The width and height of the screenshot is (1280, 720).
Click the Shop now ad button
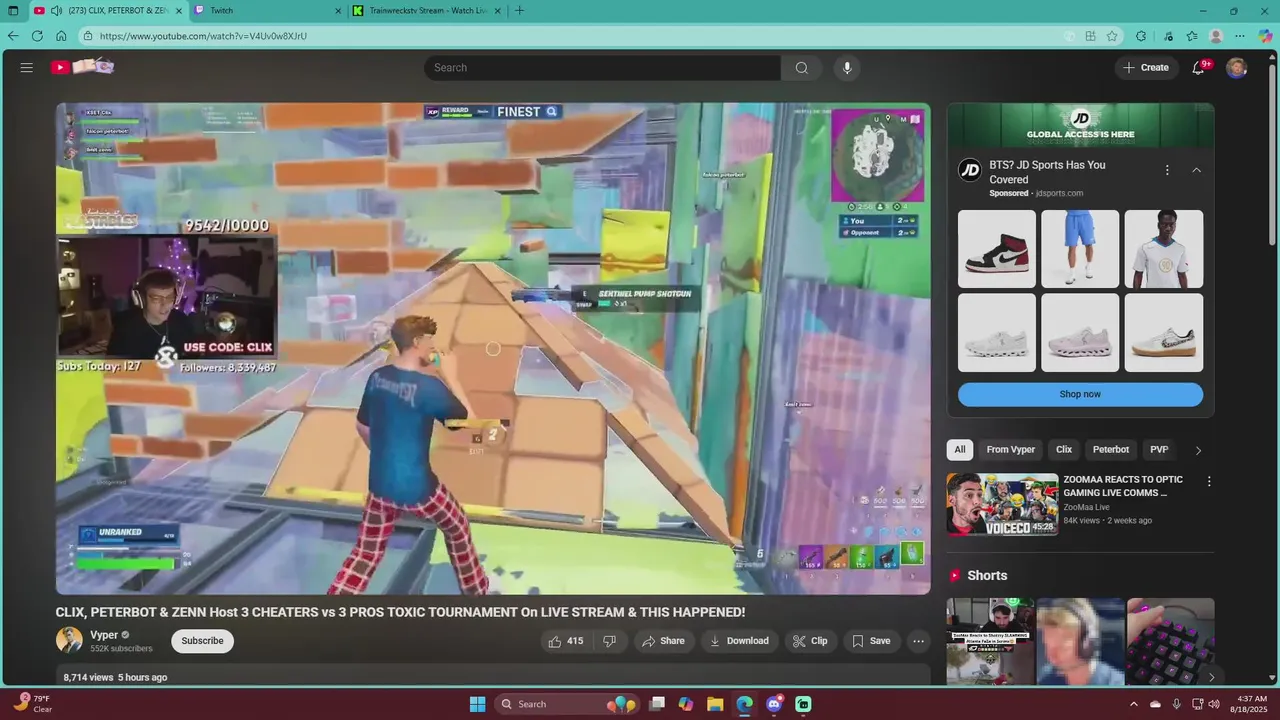1080,394
